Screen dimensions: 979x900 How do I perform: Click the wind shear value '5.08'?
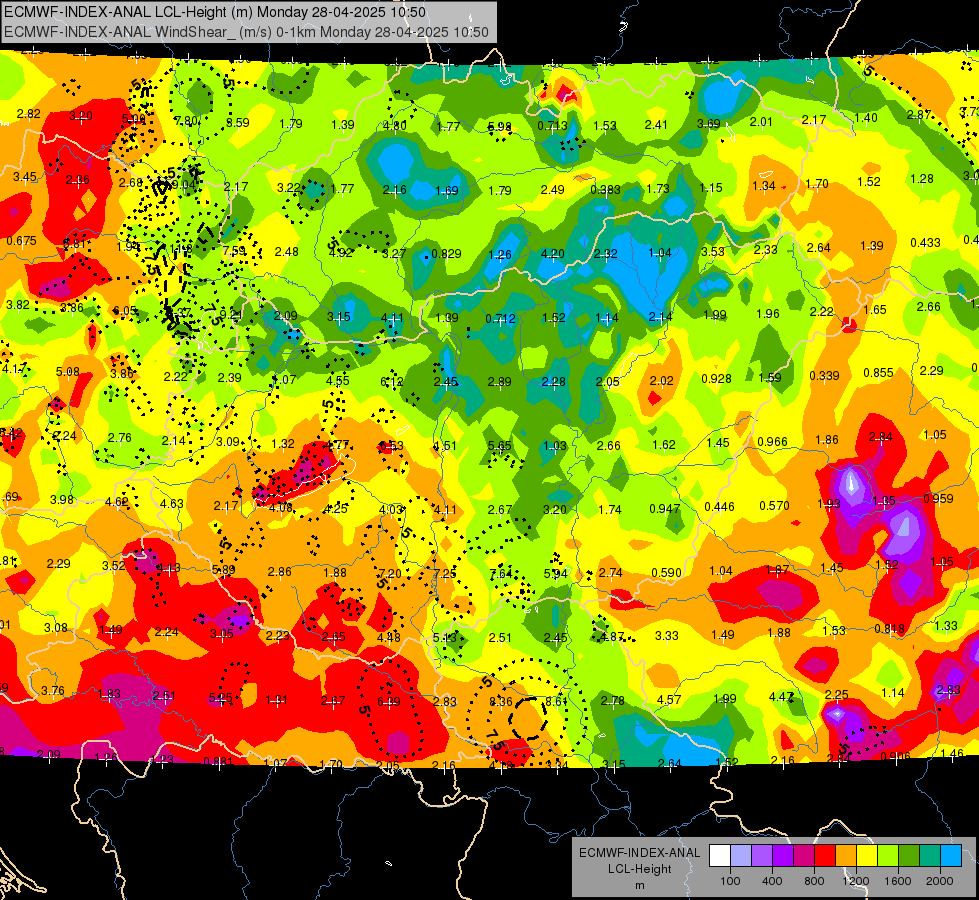coord(67,372)
